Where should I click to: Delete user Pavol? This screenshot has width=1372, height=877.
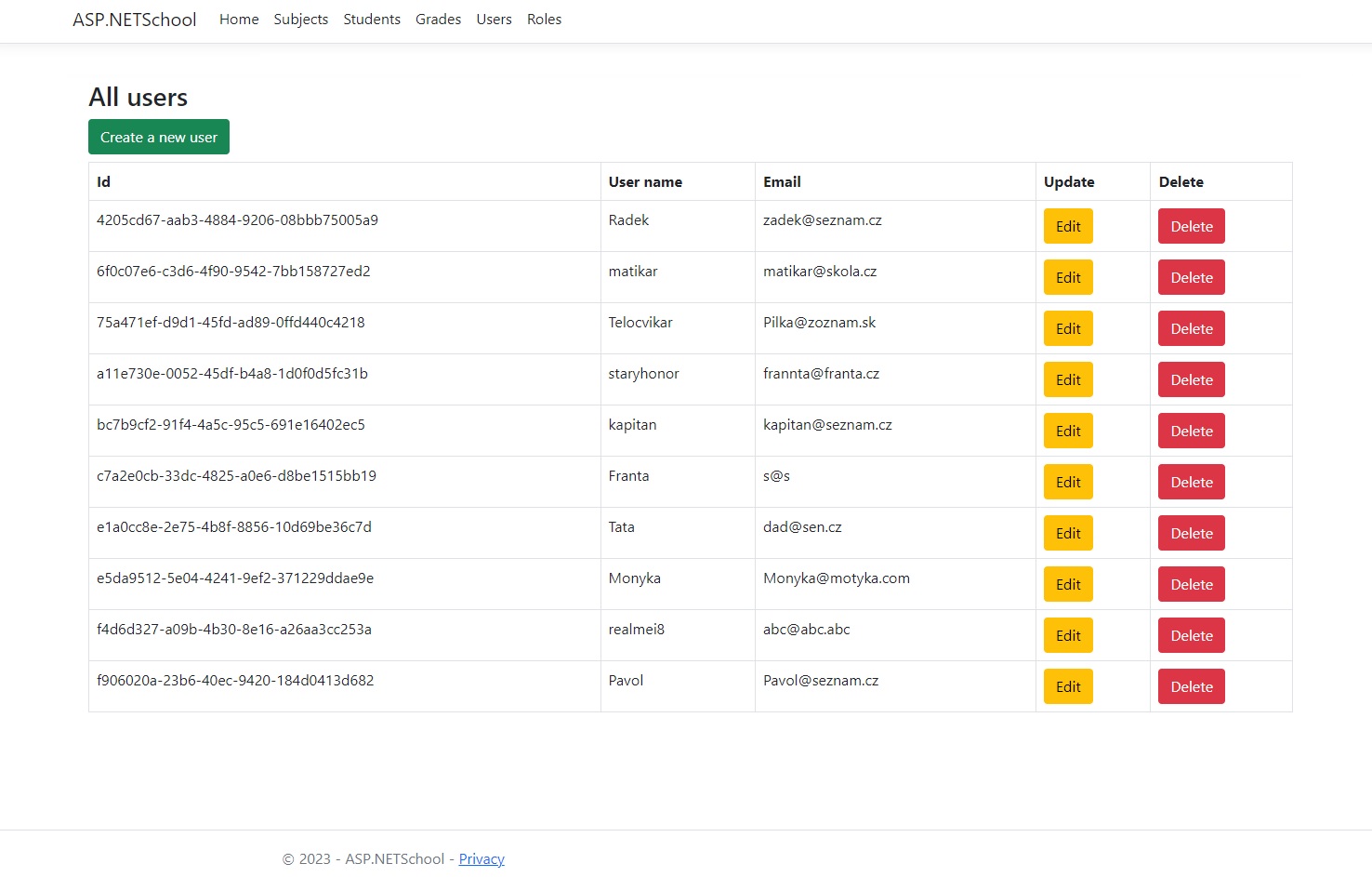[x=1192, y=686]
